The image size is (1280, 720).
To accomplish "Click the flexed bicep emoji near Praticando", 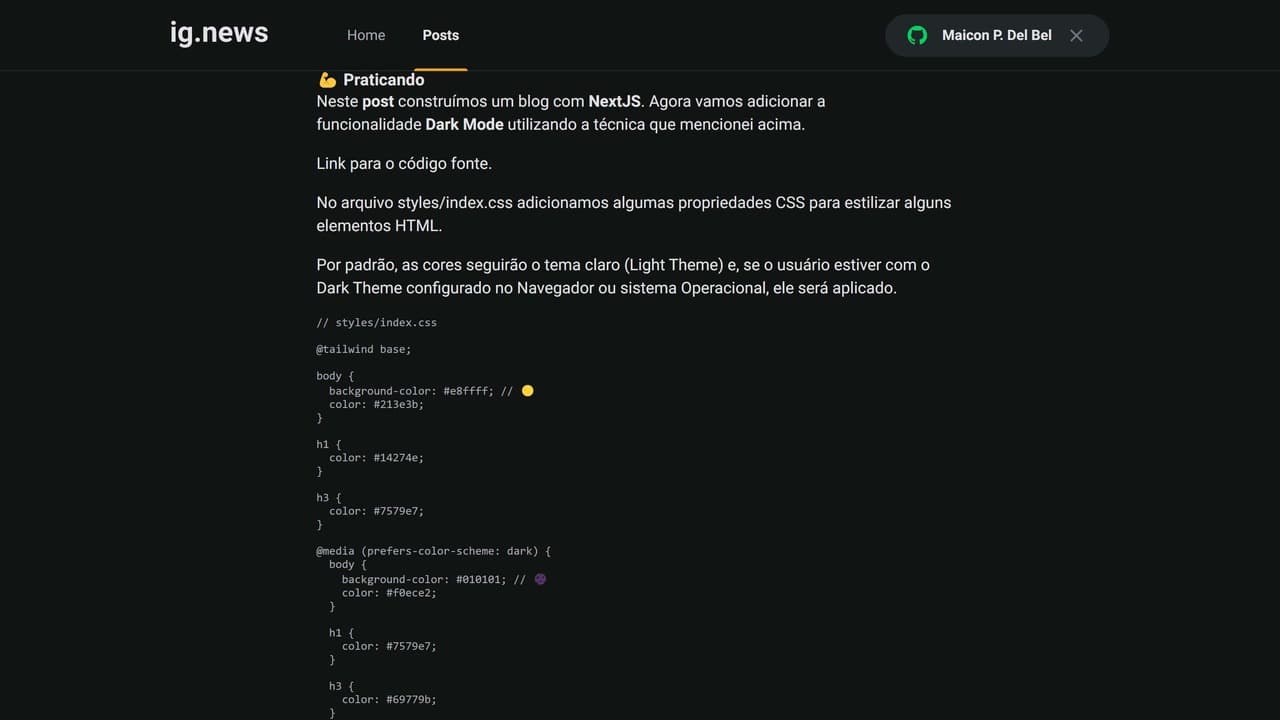I will (327, 80).
